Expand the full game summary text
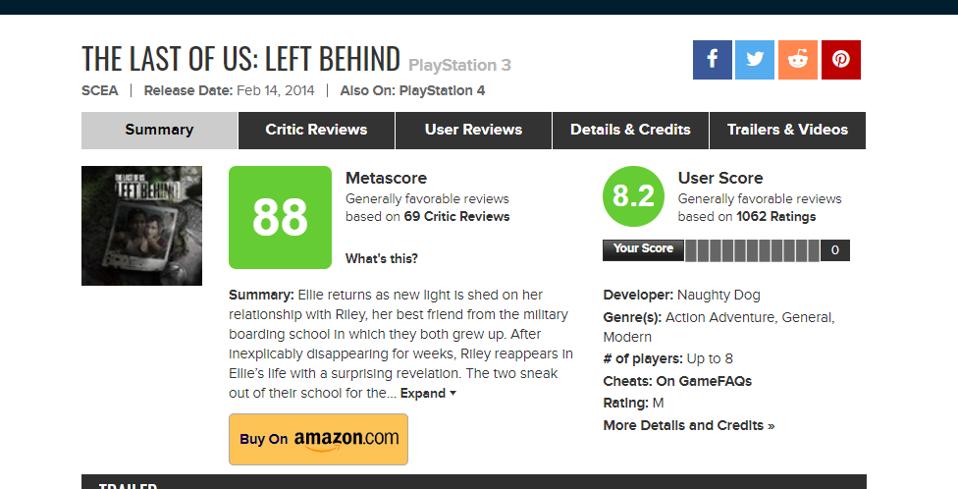This screenshot has width=958, height=489. tap(428, 394)
